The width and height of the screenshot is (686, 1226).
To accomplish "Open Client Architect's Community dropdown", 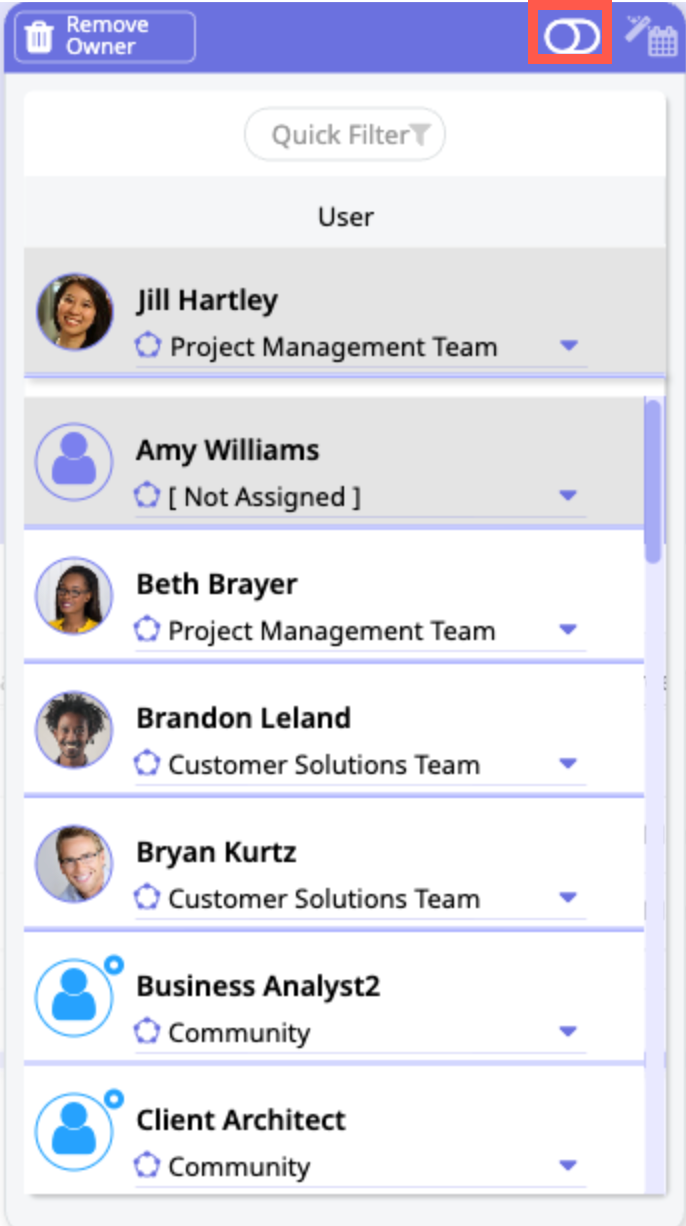I will pyautogui.click(x=569, y=1166).
